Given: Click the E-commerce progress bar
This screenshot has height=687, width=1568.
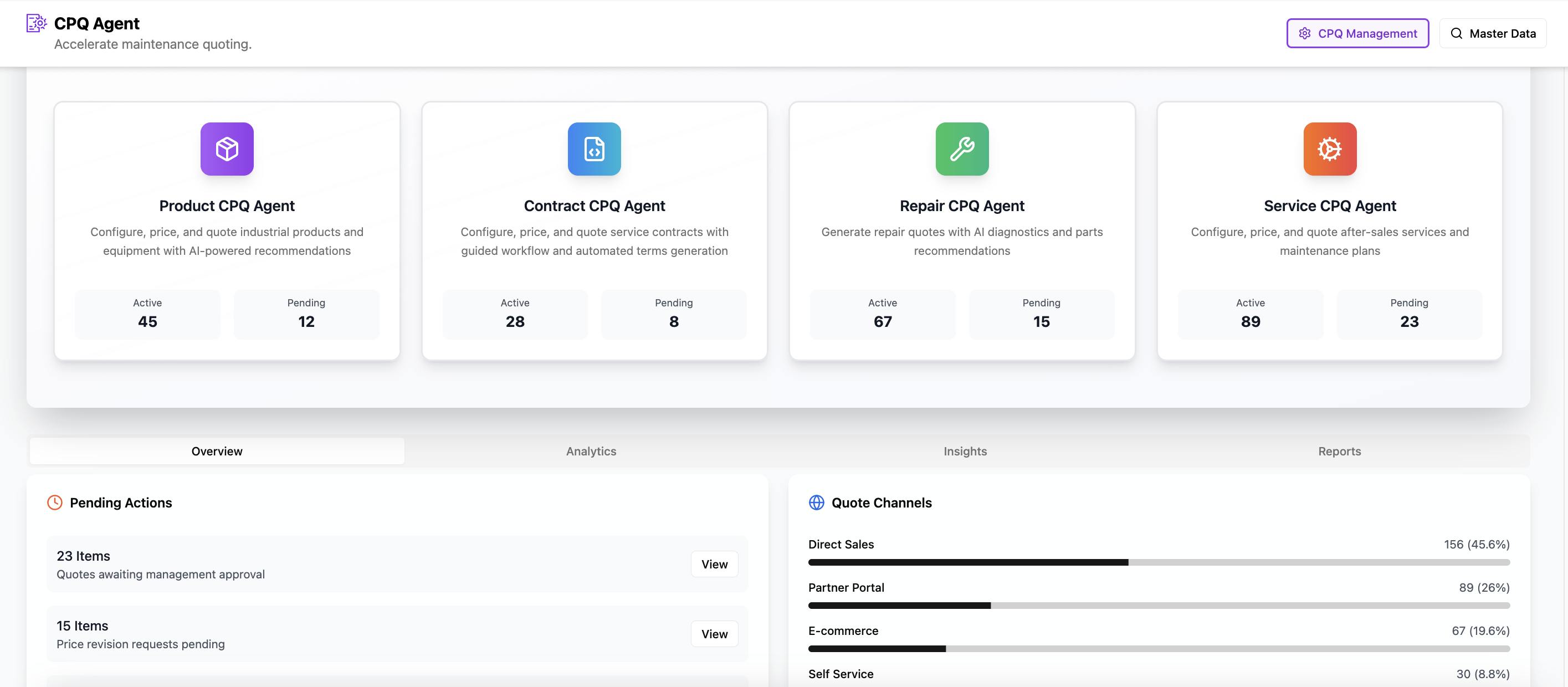Looking at the screenshot, I should click(1159, 649).
